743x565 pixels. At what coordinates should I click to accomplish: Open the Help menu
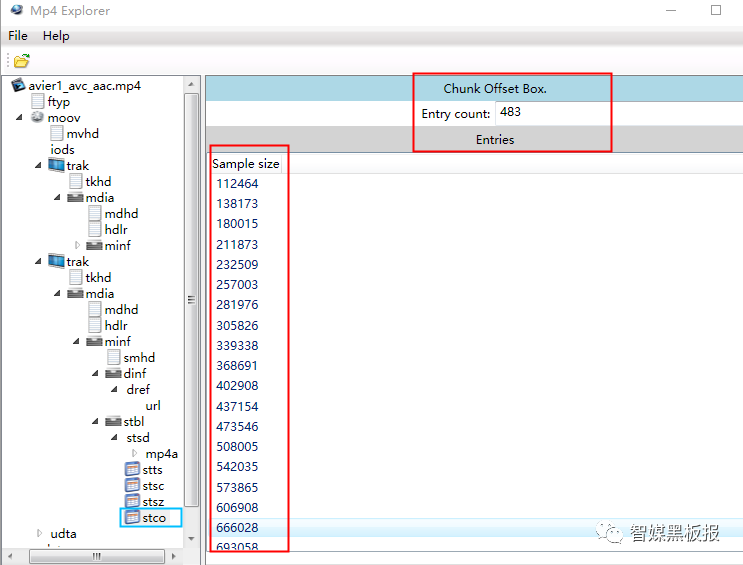coord(56,36)
